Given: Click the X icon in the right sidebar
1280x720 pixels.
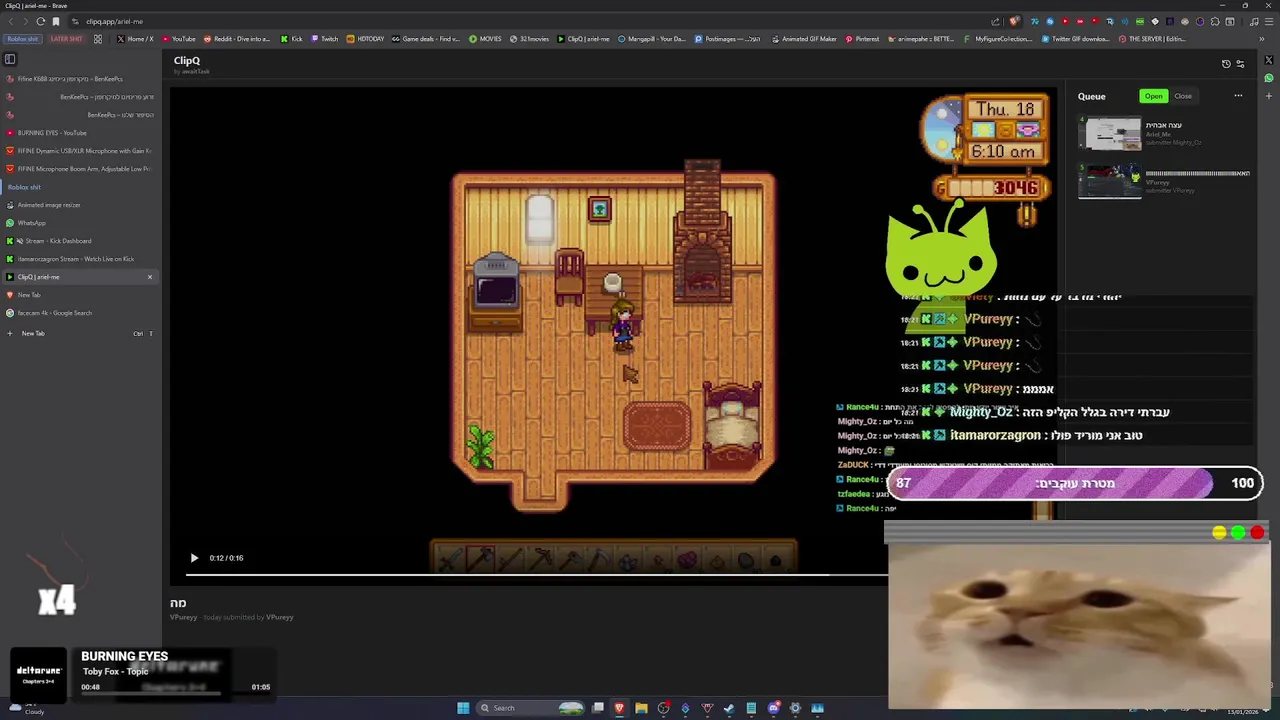Looking at the screenshot, I should click(1269, 60).
